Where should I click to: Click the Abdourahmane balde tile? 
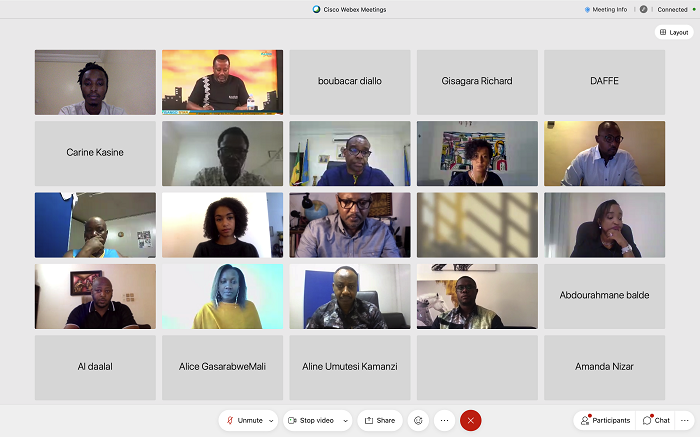(x=604, y=296)
